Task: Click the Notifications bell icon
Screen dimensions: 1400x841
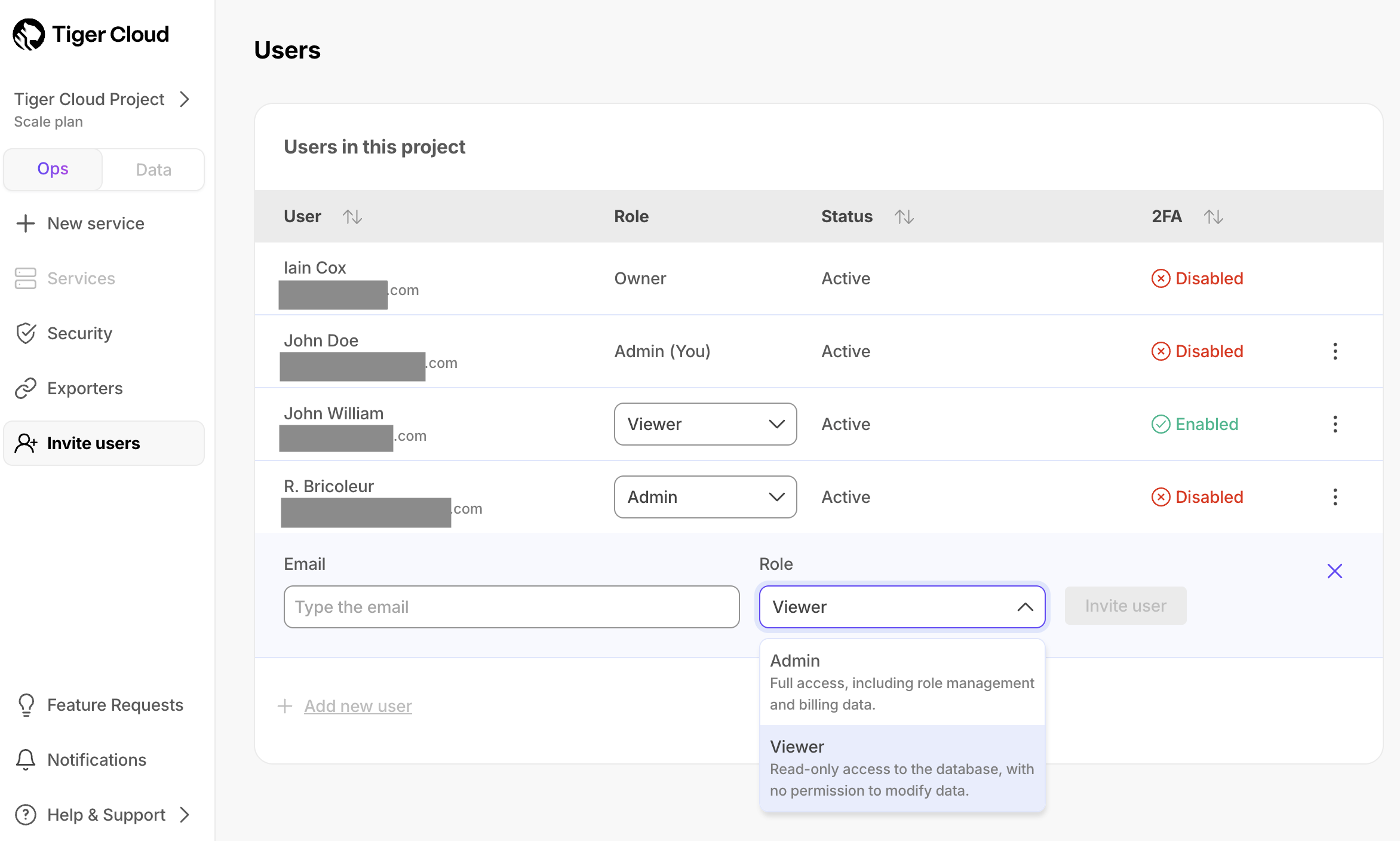Action: (x=26, y=760)
